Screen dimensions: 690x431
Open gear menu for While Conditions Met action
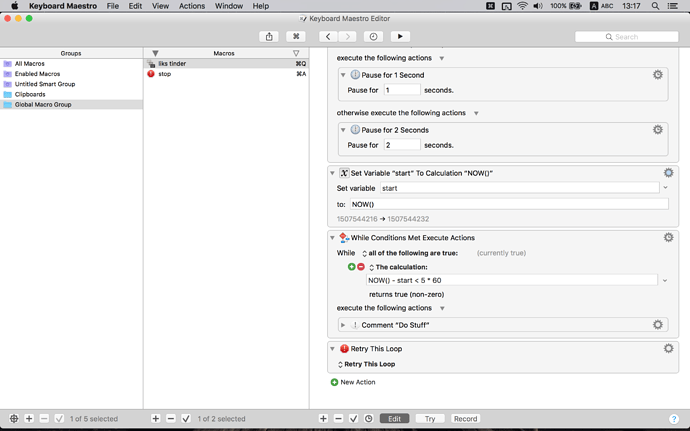(668, 238)
